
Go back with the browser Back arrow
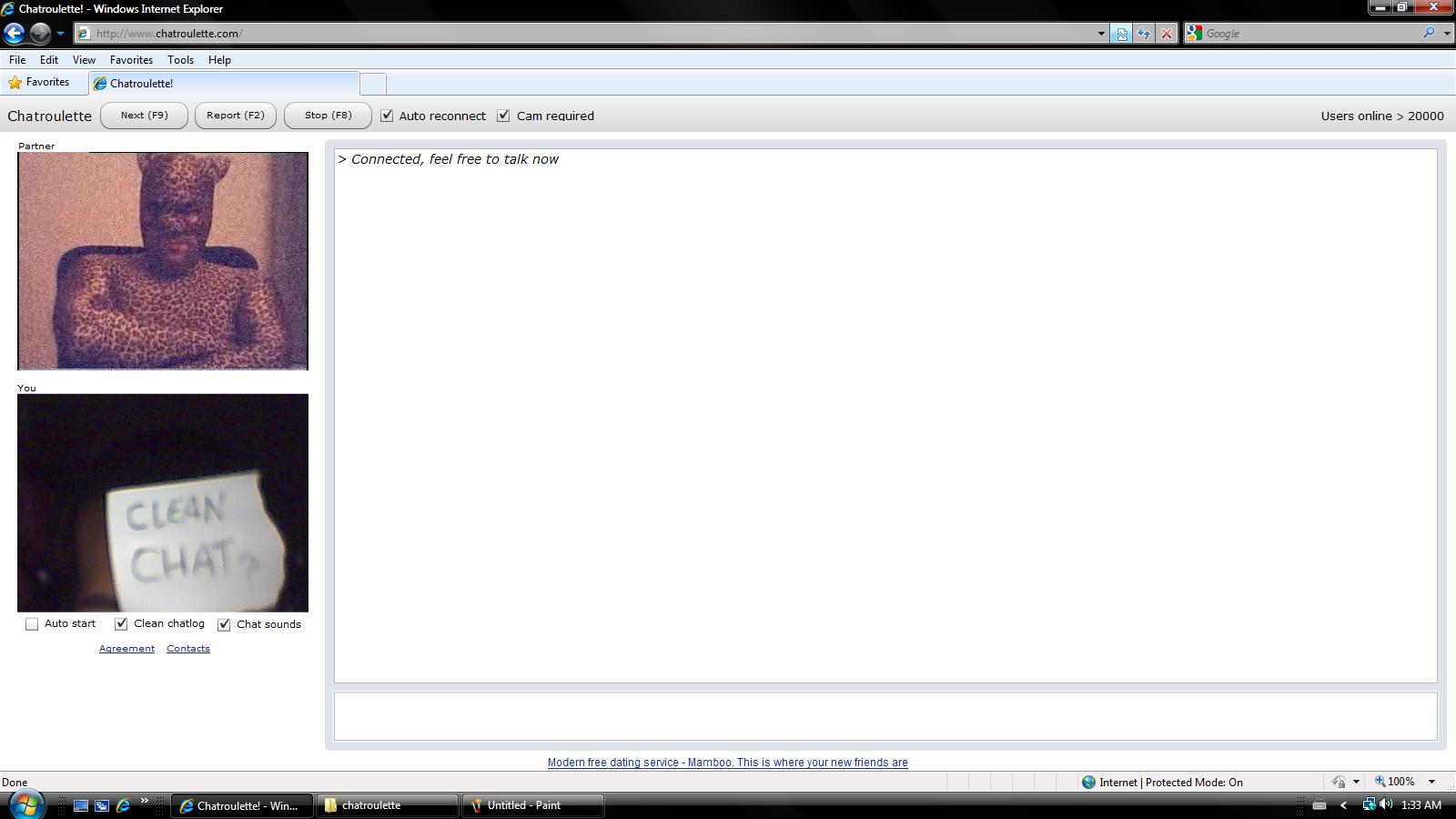[14, 34]
